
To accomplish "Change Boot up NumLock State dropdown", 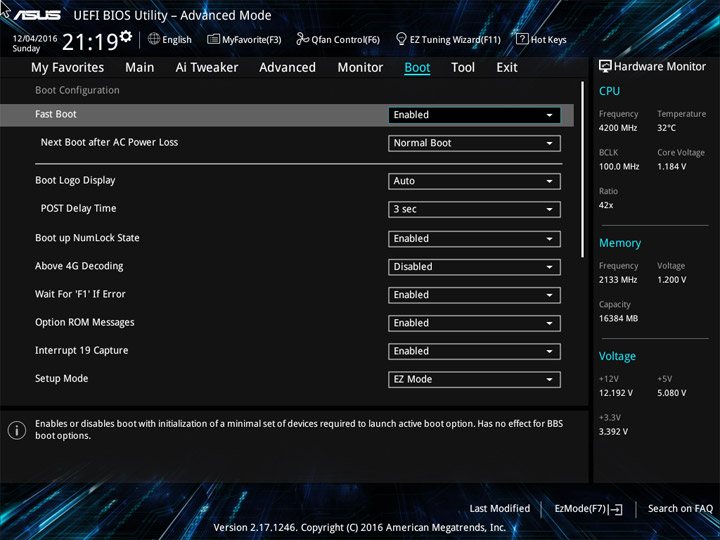I will [474, 239].
